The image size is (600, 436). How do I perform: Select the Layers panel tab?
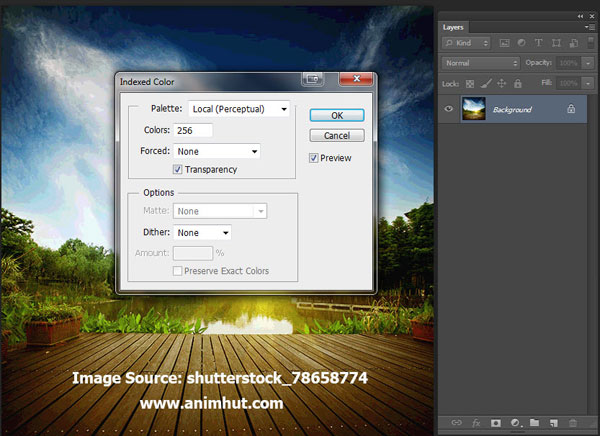[x=455, y=28]
